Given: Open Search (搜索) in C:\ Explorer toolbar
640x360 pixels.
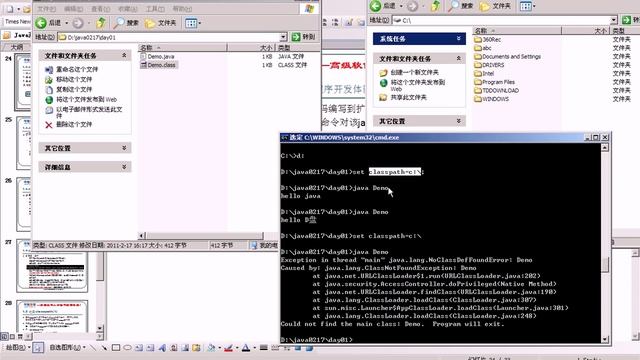Looking at the screenshot, I should (x=460, y=6).
